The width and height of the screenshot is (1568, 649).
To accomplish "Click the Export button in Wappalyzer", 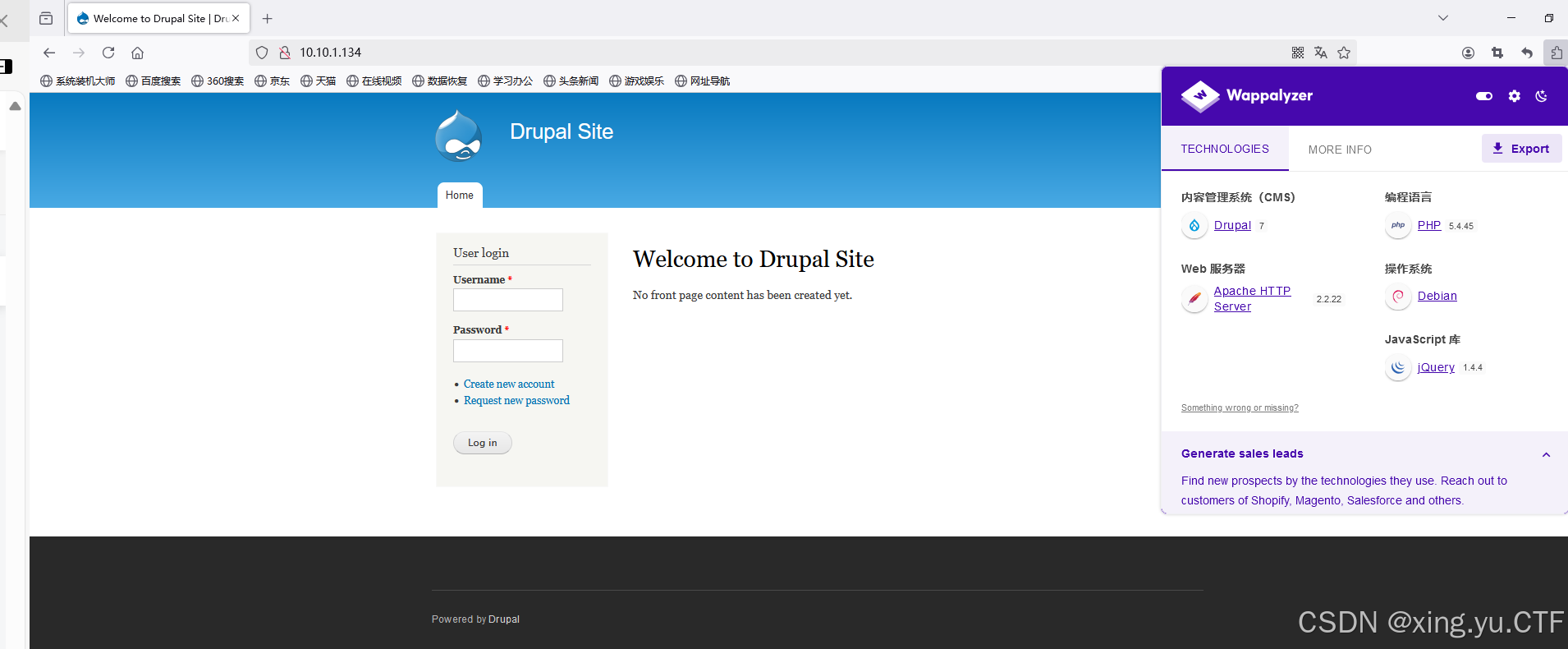I will click(1521, 149).
